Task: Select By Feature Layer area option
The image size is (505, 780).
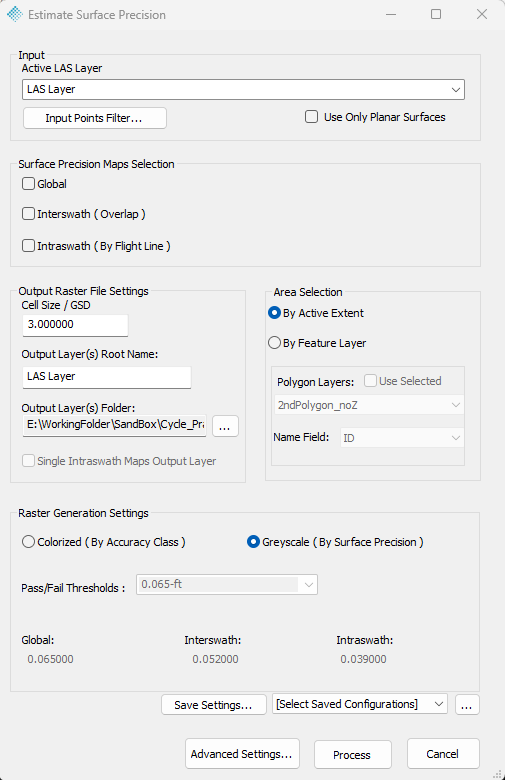Action: pos(274,343)
